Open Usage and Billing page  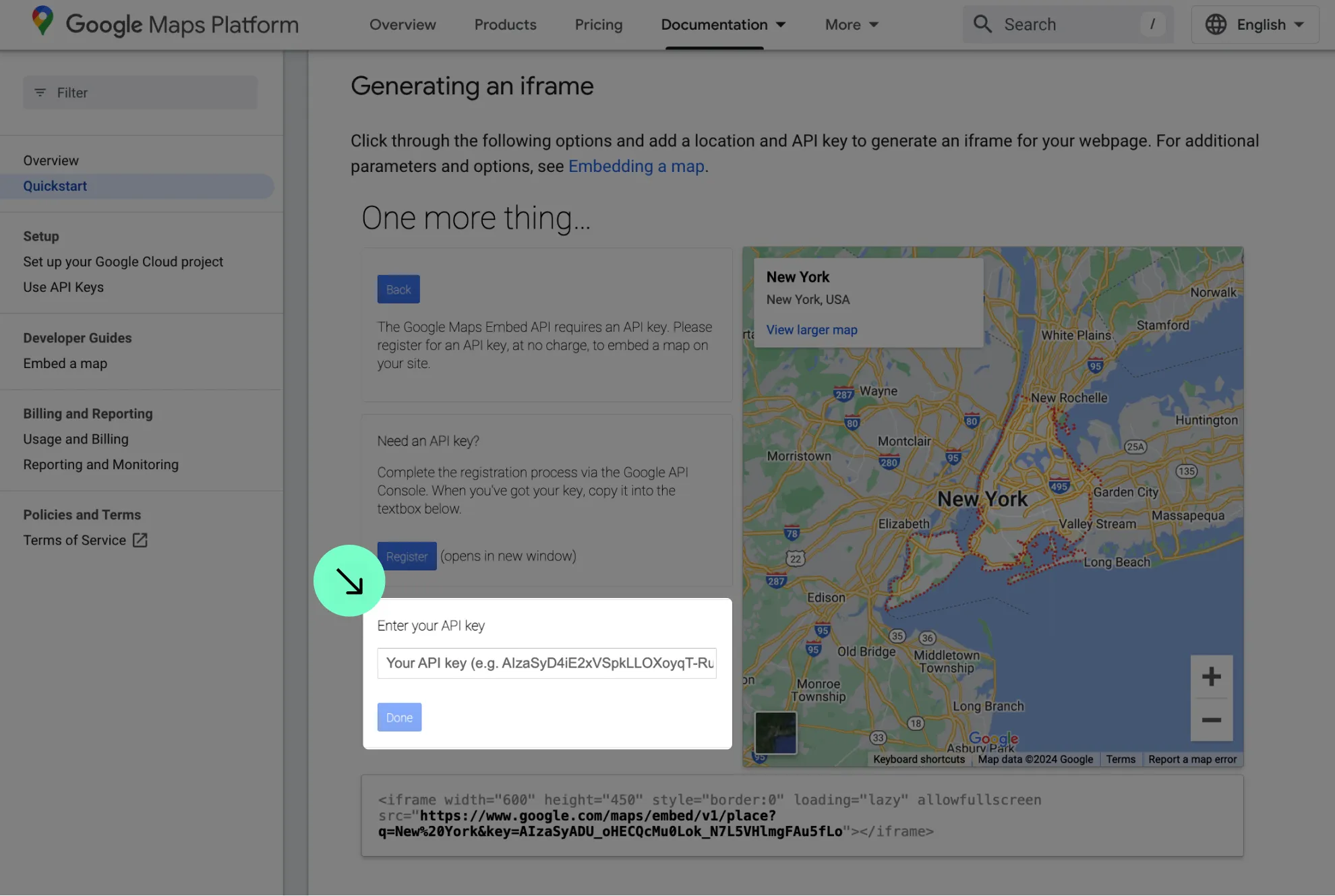(x=76, y=439)
